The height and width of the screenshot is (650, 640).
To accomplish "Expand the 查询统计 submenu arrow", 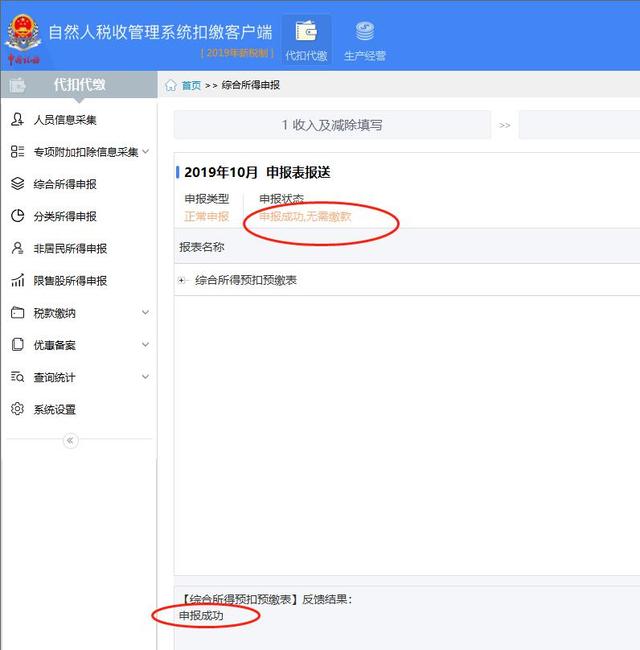I will 145,376.
